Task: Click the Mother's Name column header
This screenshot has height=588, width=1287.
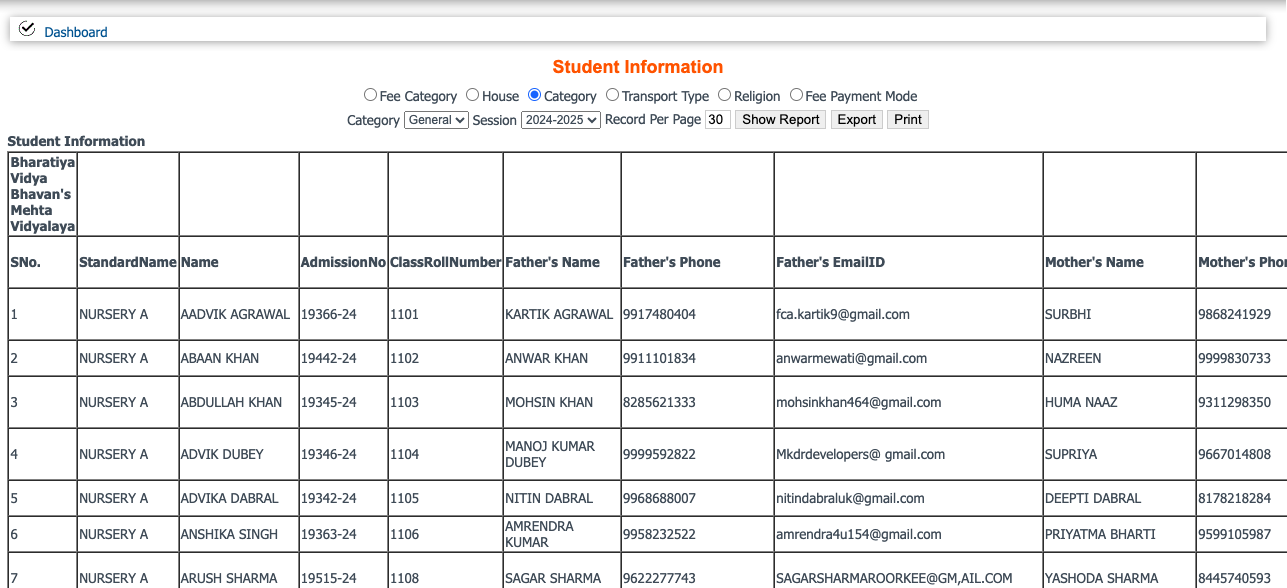Action: coord(1094,262)
